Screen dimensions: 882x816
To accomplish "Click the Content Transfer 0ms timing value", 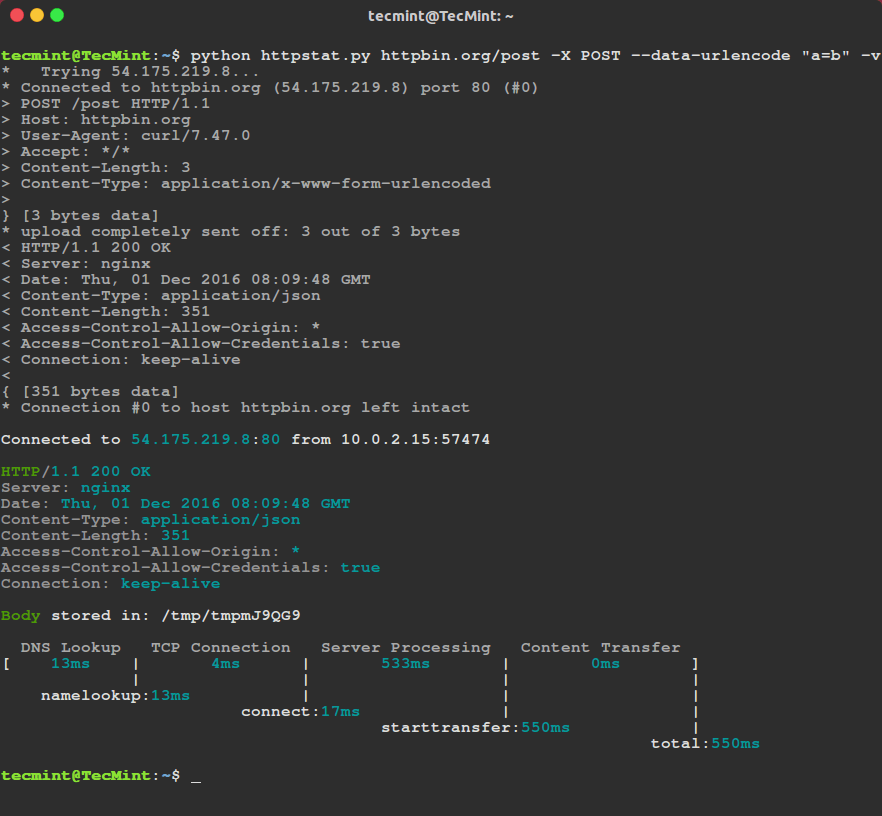I will pos(604,663).
